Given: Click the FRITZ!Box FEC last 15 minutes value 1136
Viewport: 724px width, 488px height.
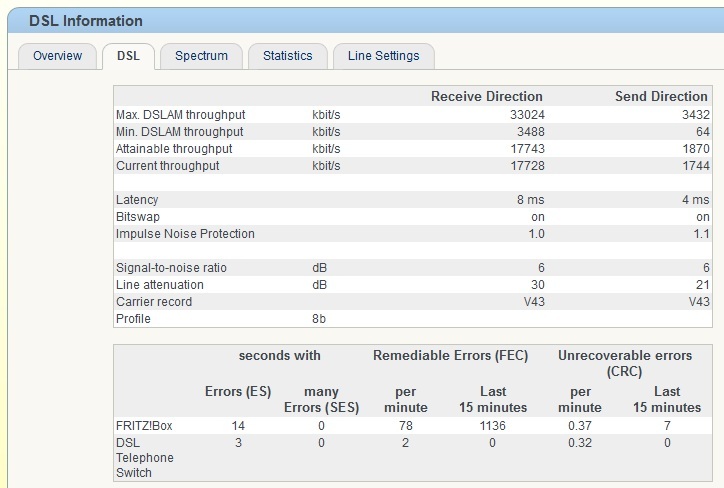Looking at the screenshot, I should pyautogui.click(x=493, y=426).
